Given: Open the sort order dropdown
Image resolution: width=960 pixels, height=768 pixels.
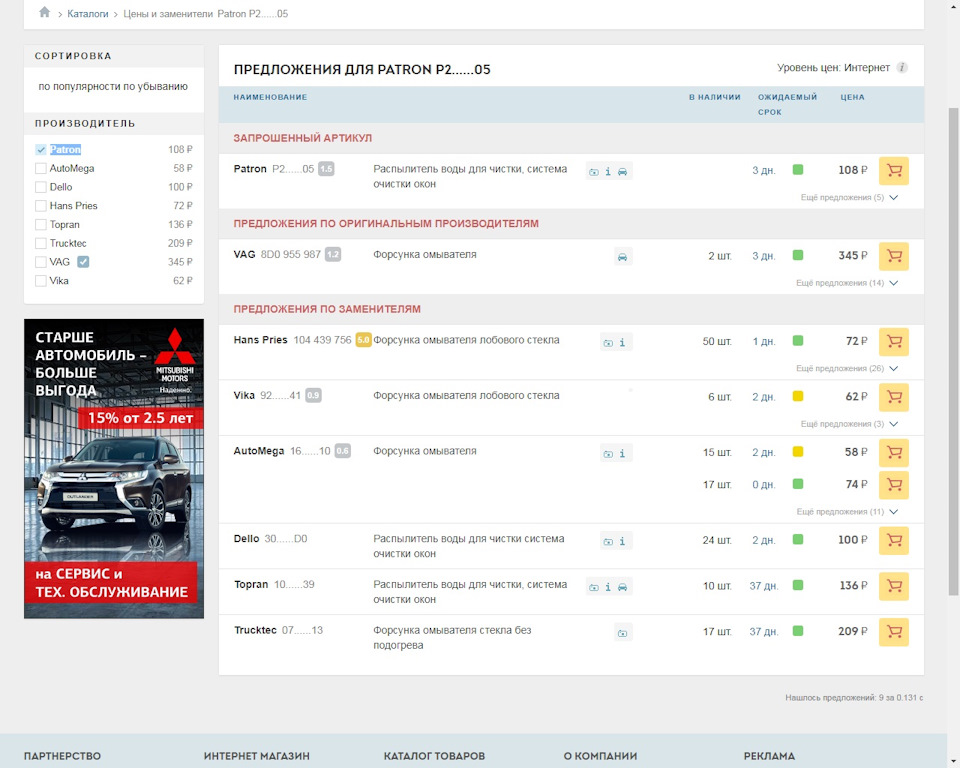Looking at the screenshot, I should click(113, 88).
